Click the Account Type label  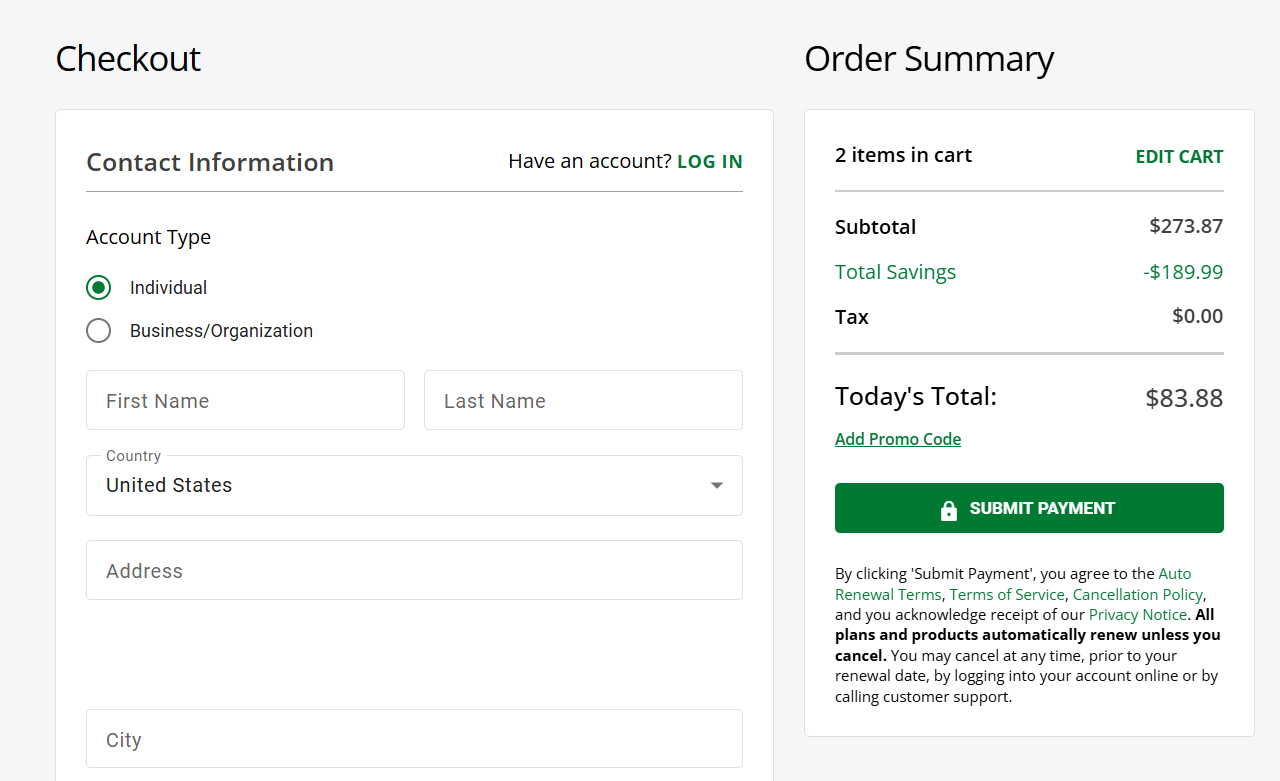click(x=148, y=237)
